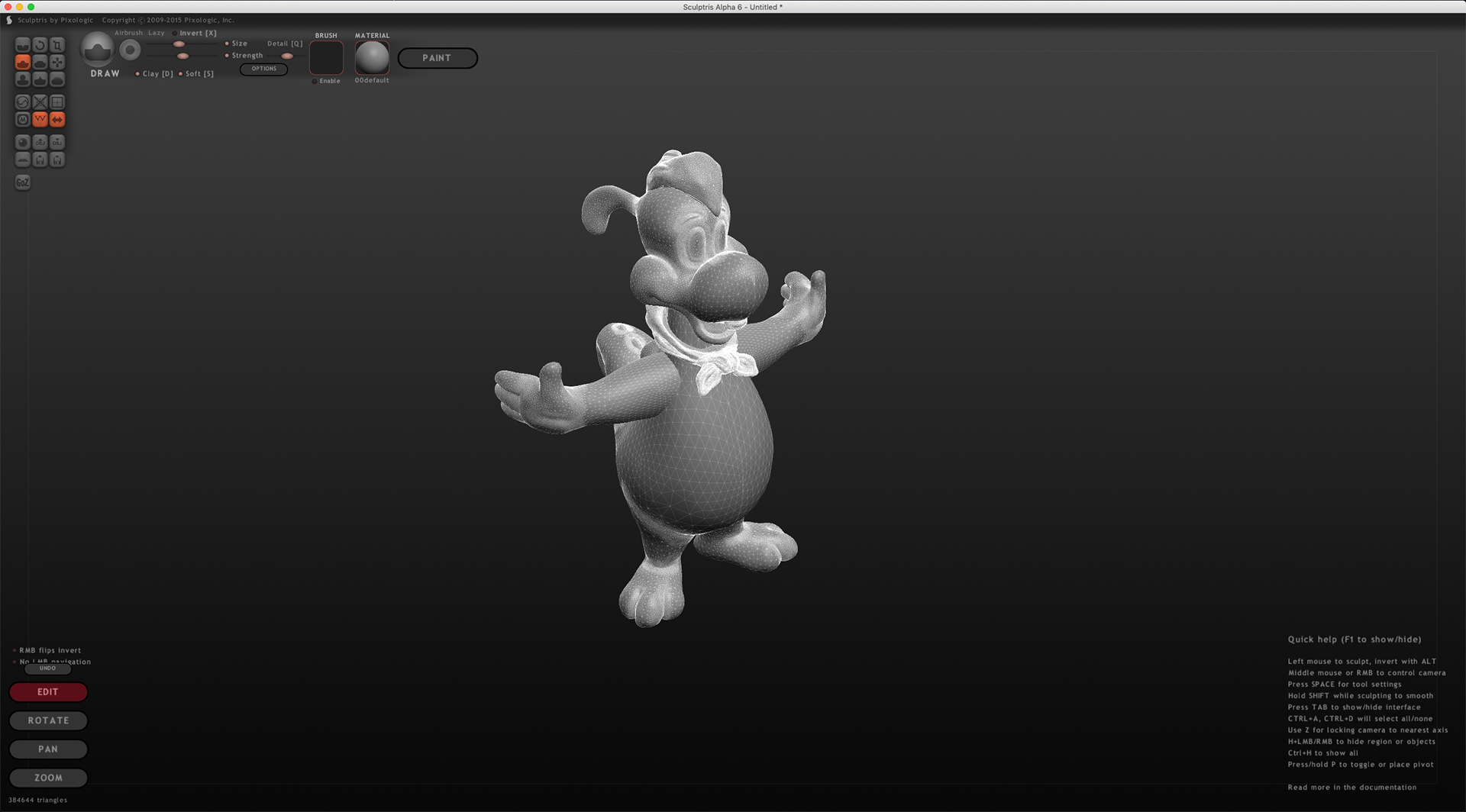
Task: Select the Scale tool icon
Action: point(57,45)
